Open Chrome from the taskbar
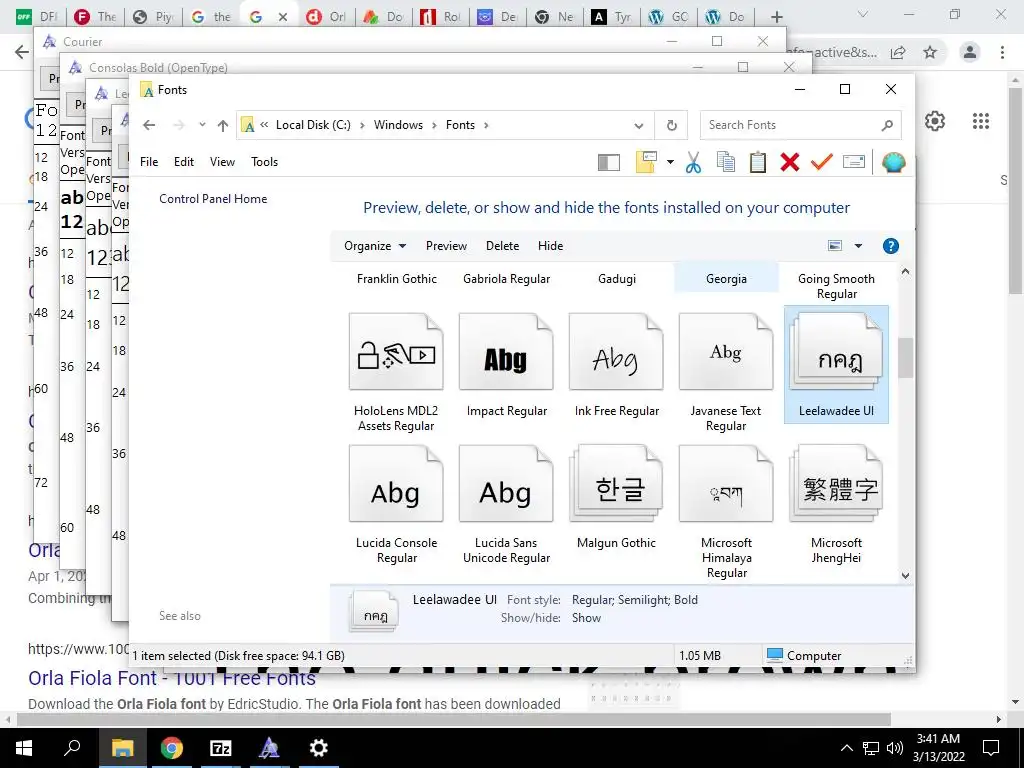The height and width of the screenshot is (768, 1024). pos(171,748)
